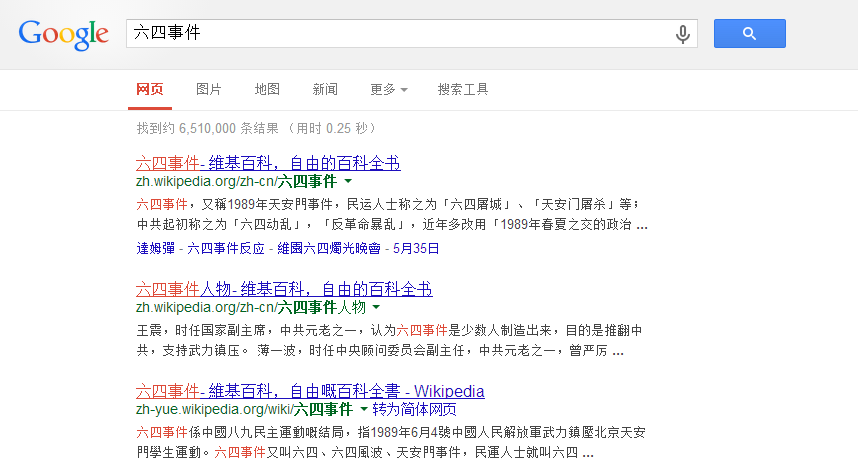Click the 達姆彈 sitelink

[x=155, y=248]
